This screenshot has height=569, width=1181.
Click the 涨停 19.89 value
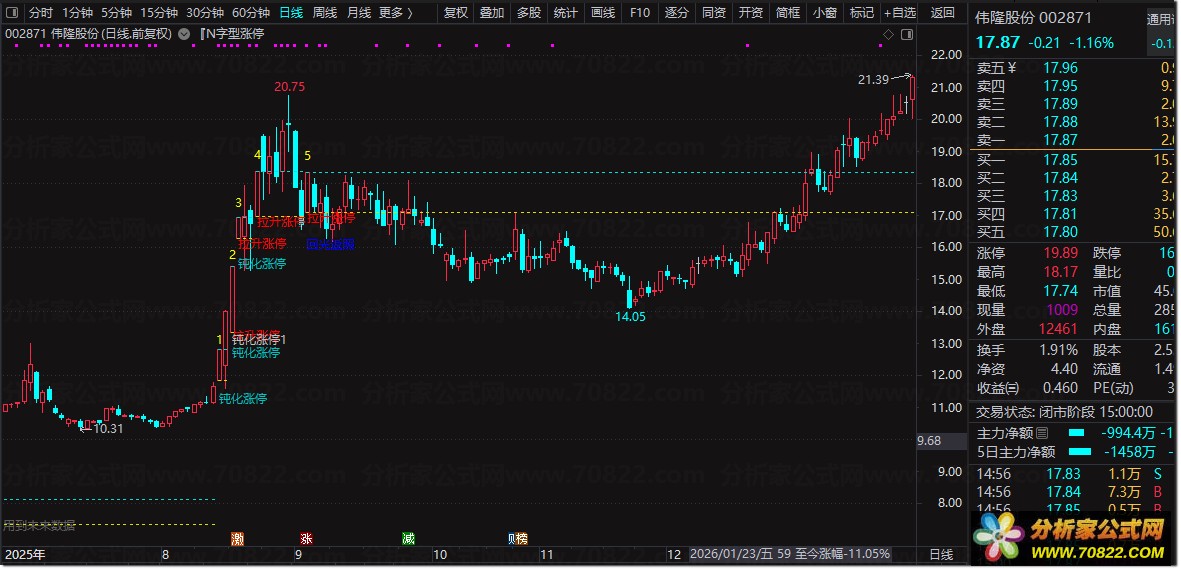[x=1060, y=253]
